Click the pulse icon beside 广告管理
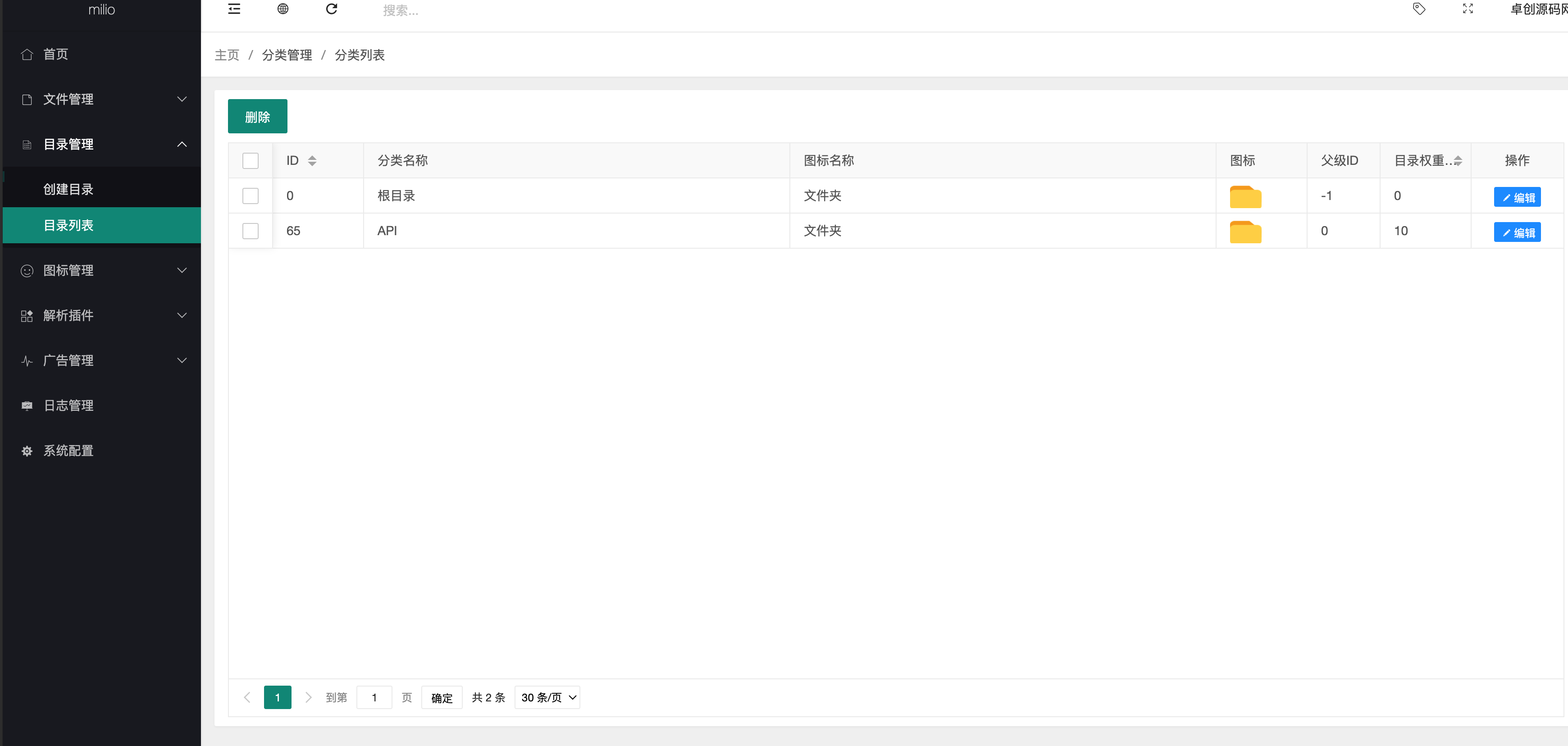 click(27, 361)
